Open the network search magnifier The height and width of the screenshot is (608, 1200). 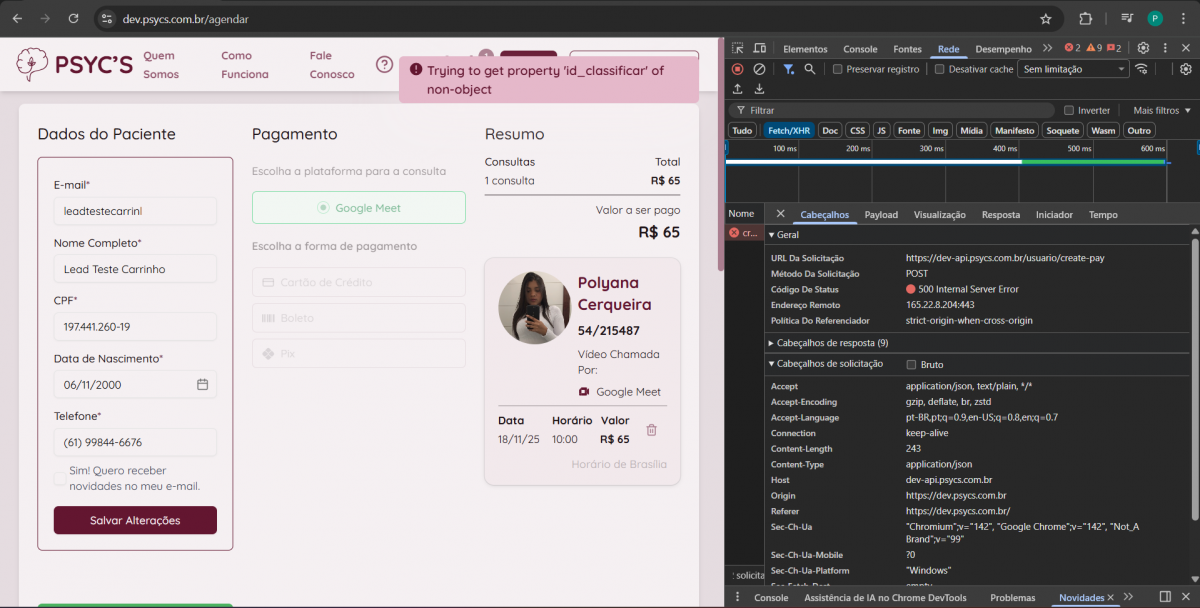coord(810,69)
